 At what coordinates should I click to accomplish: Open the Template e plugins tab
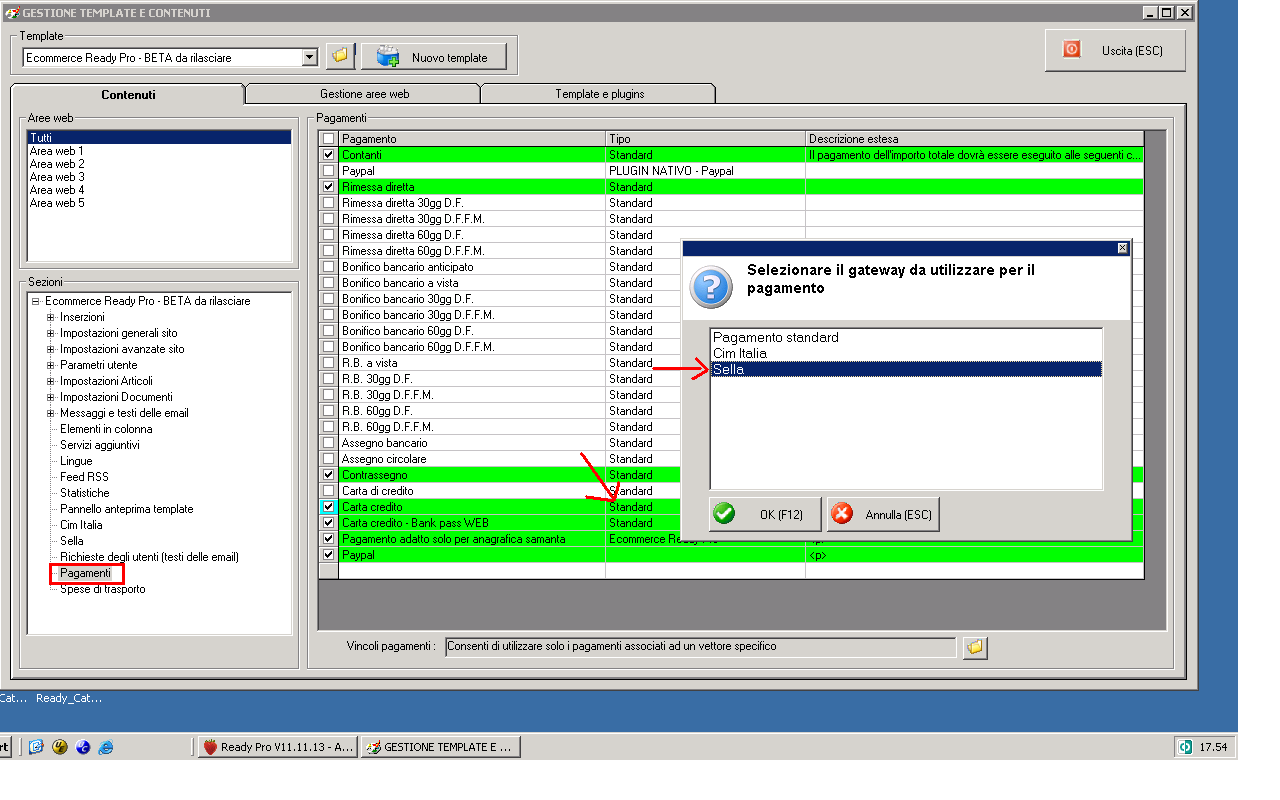[x=599, y=94]
